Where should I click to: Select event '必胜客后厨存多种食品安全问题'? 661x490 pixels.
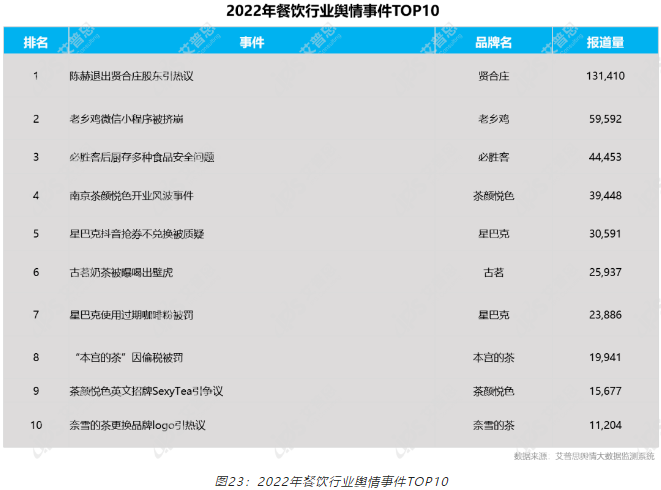(x=142, y=157)
